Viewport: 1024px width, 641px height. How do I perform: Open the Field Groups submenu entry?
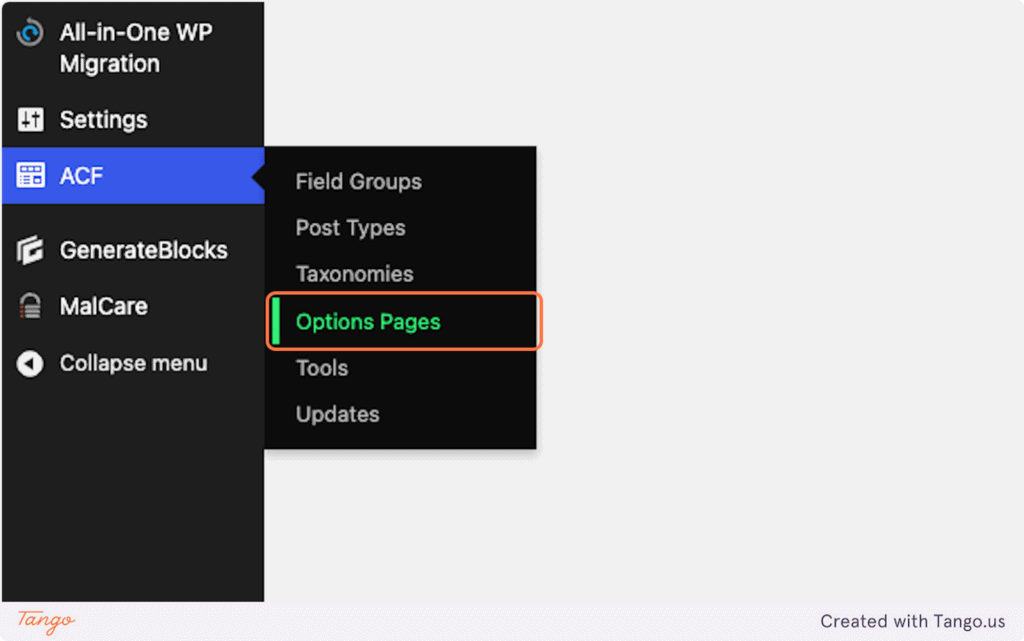[x=358, y=182]
